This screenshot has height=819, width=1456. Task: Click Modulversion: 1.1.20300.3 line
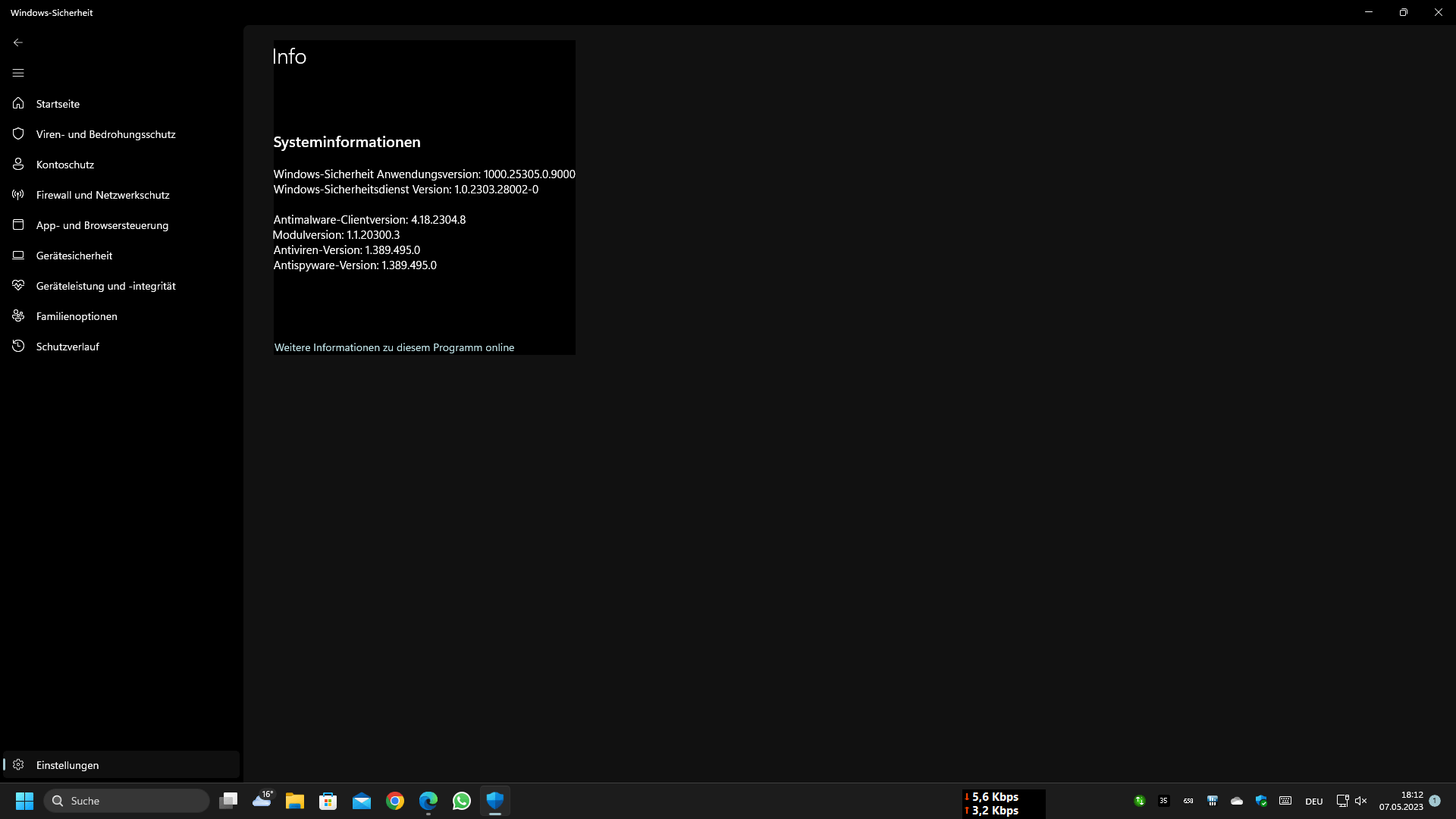[336, 235]
